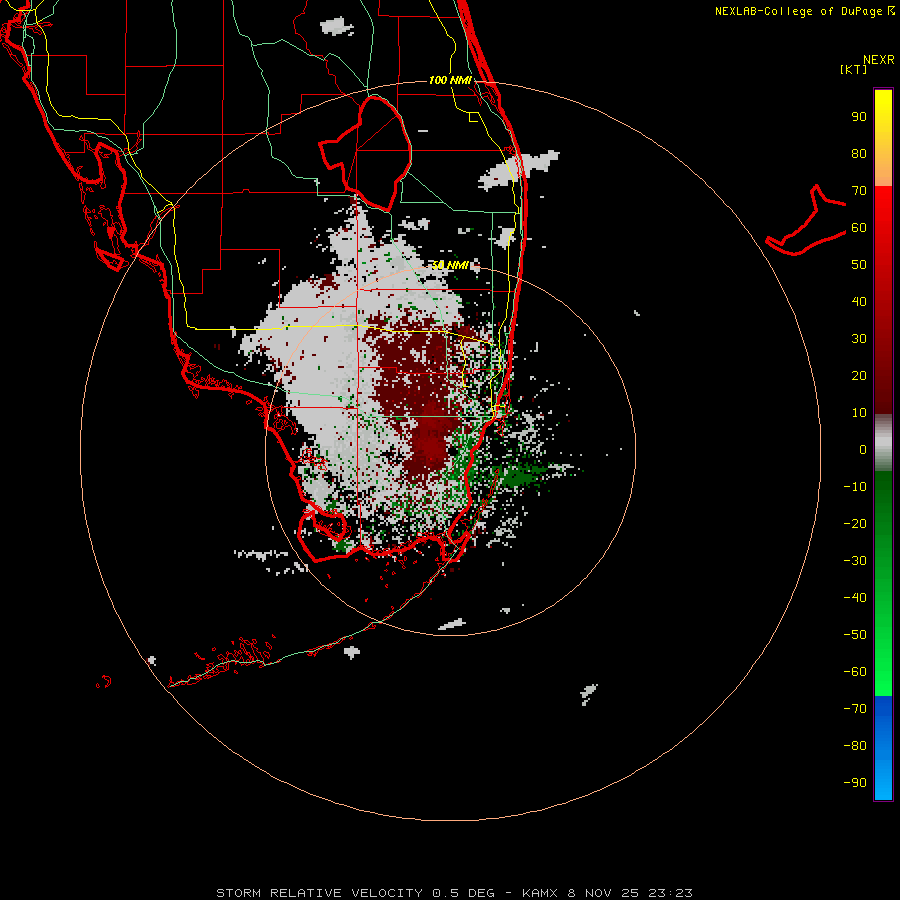Pick the gray zero-velocity segment of color bar
This screenshot has height=900, width=900.
[883, 443]
